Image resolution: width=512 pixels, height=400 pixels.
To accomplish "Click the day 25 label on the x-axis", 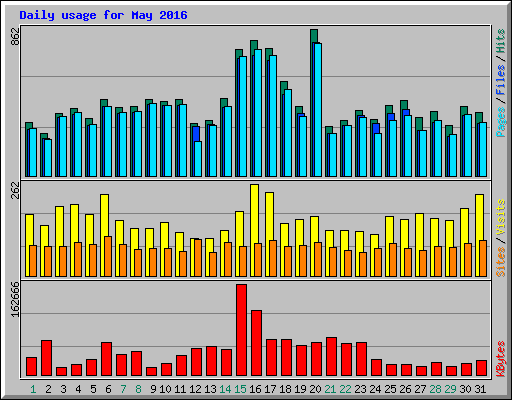I will coord(390,389).
